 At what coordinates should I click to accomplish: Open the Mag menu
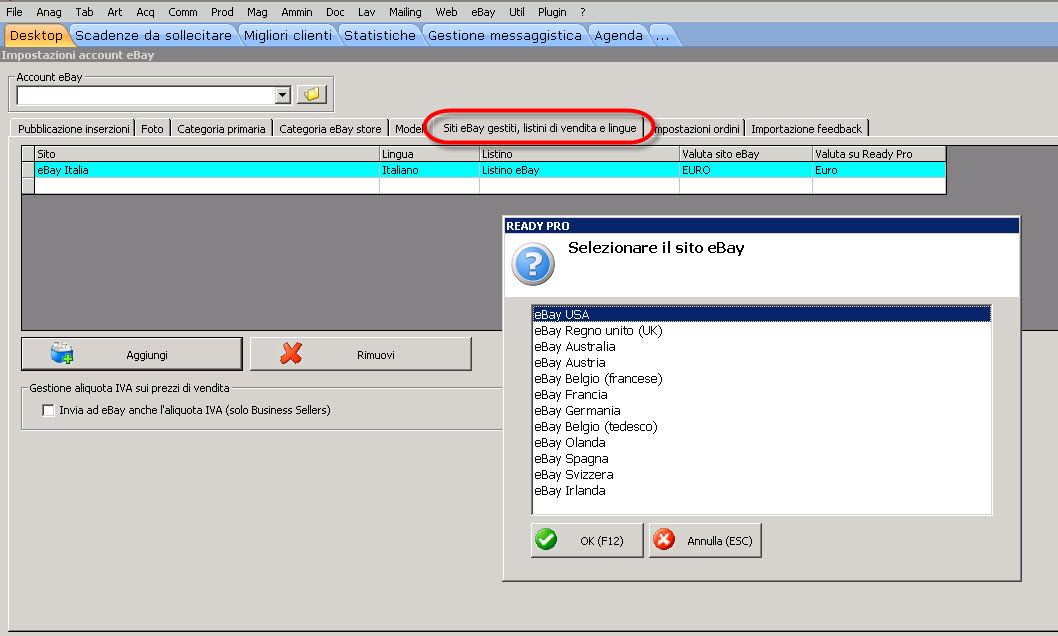click(x=257, y=12)
